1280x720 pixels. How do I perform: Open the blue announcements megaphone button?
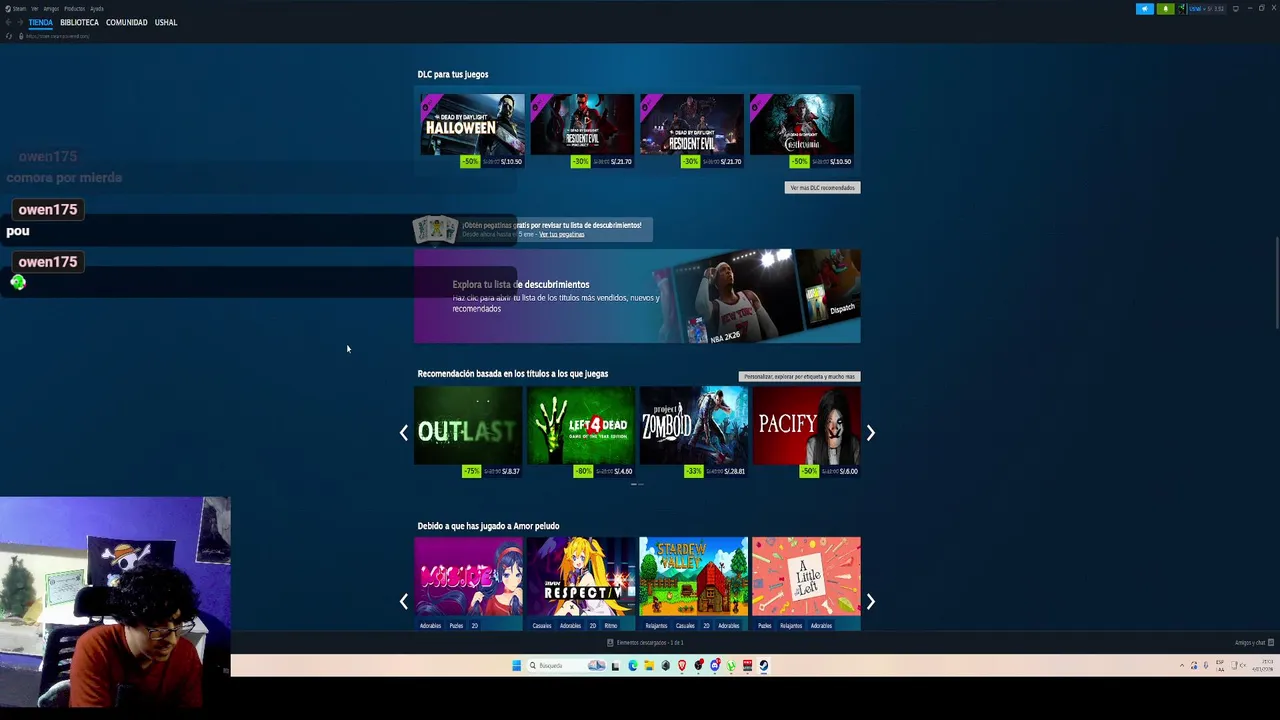tap(1145, 9)
